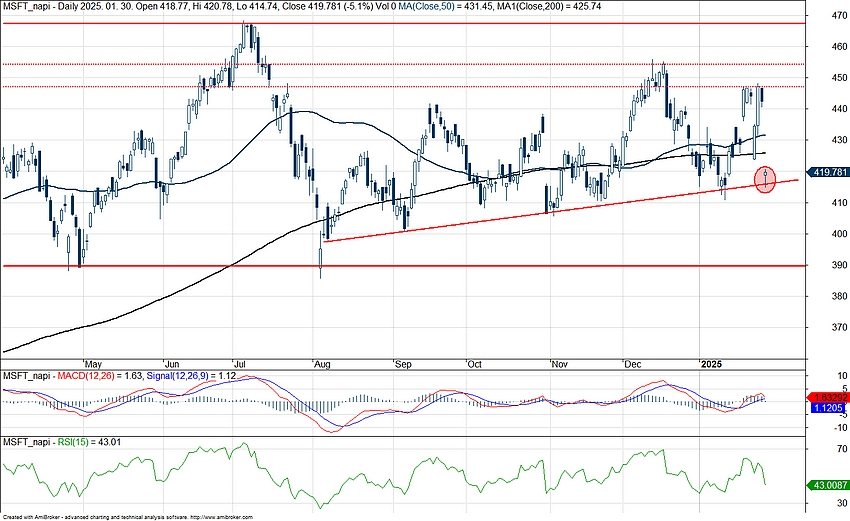Click the Signal(12,26,9) = 1.12 pane label

tap(191, 376)
